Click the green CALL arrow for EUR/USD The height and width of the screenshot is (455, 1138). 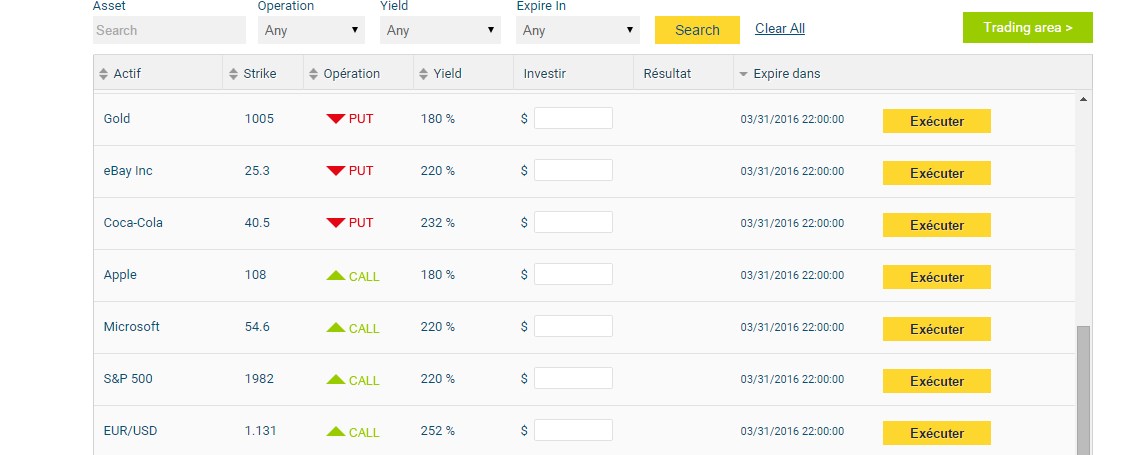[336, 431]
